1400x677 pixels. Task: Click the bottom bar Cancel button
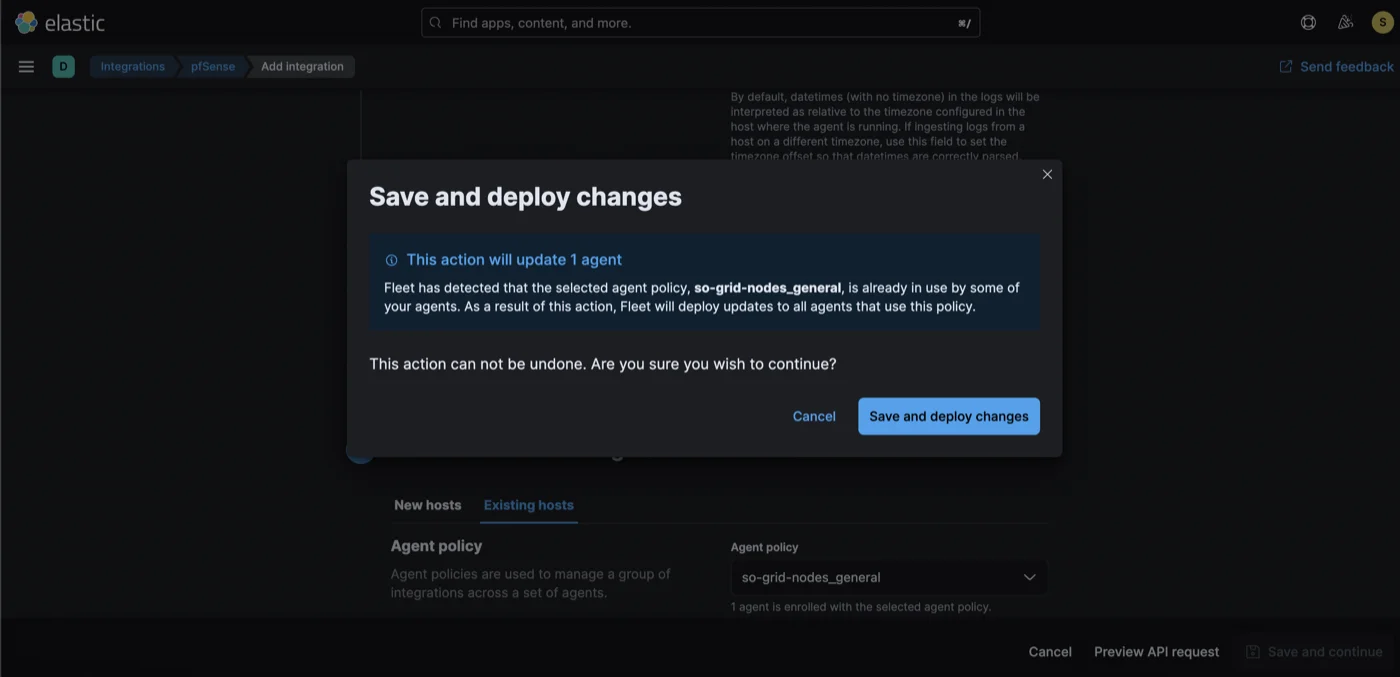point(1050,651)
